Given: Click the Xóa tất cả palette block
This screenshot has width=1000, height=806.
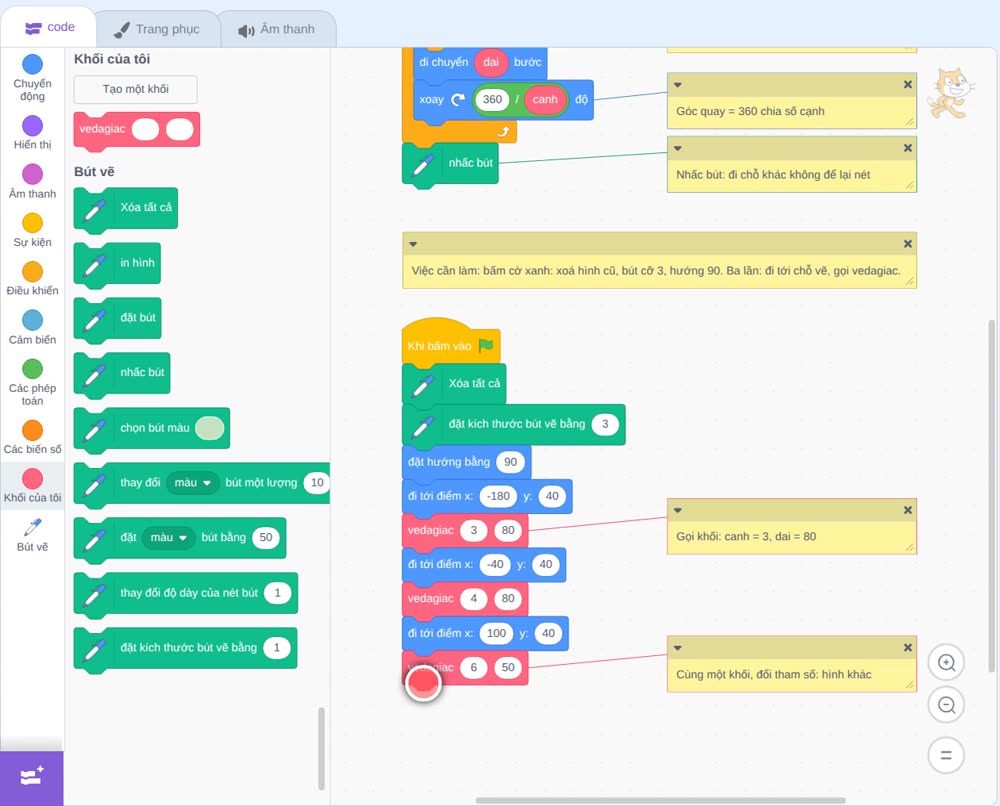Looking at the screenshot, I should [x=126, y=209].
